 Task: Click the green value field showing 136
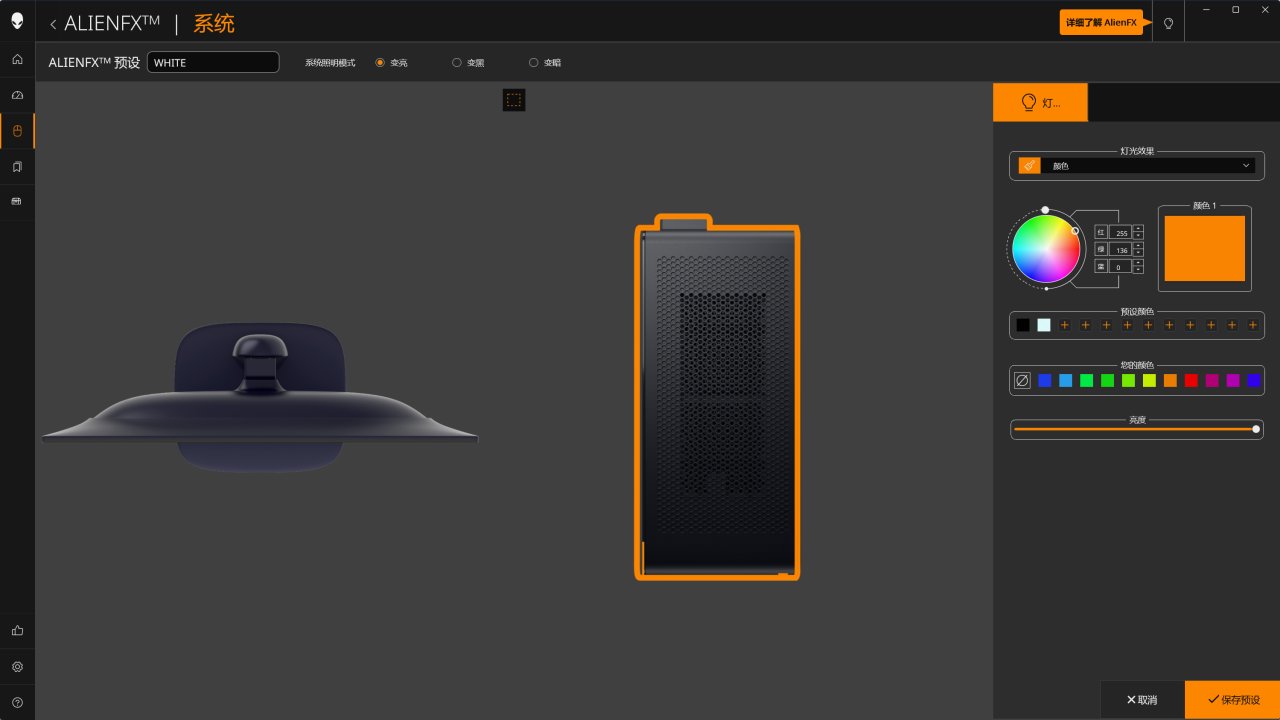pyautogui.click(x=1120, y=249)
